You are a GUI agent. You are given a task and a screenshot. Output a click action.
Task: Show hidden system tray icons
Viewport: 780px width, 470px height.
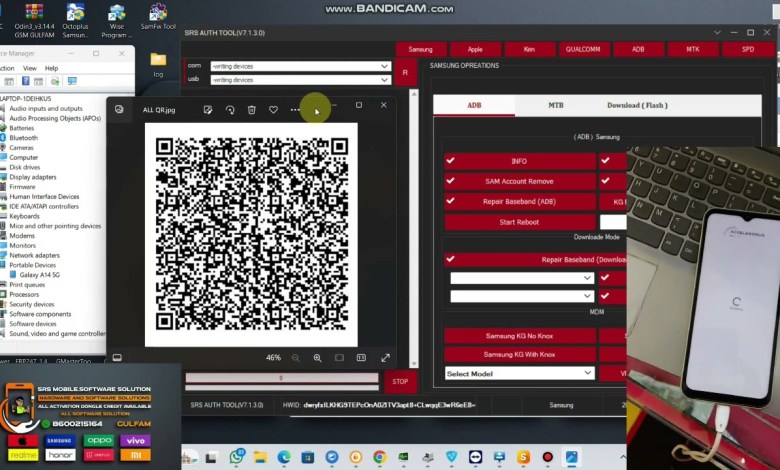622,457
